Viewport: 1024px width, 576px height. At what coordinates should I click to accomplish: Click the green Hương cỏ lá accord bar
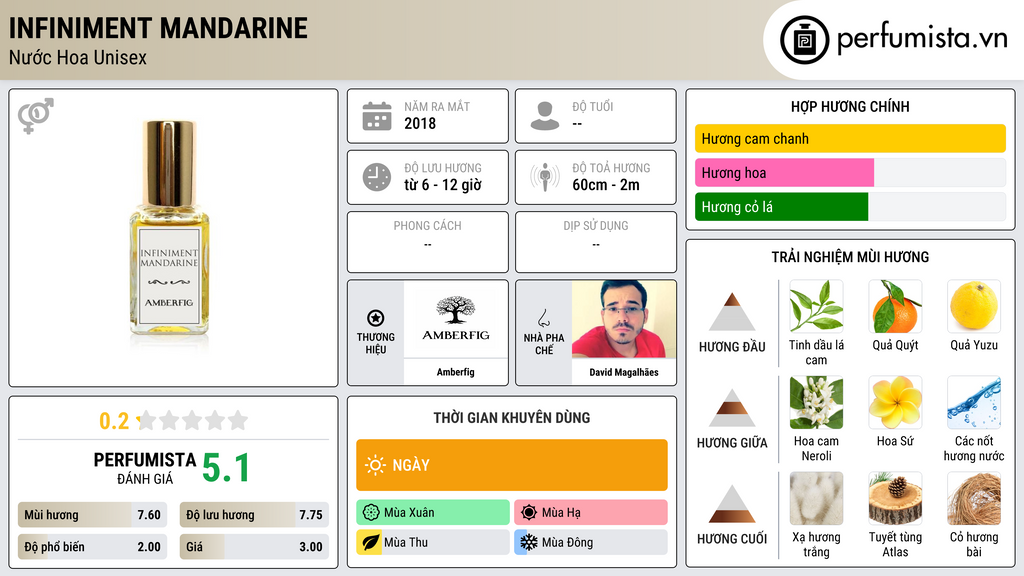click(782, 206)
